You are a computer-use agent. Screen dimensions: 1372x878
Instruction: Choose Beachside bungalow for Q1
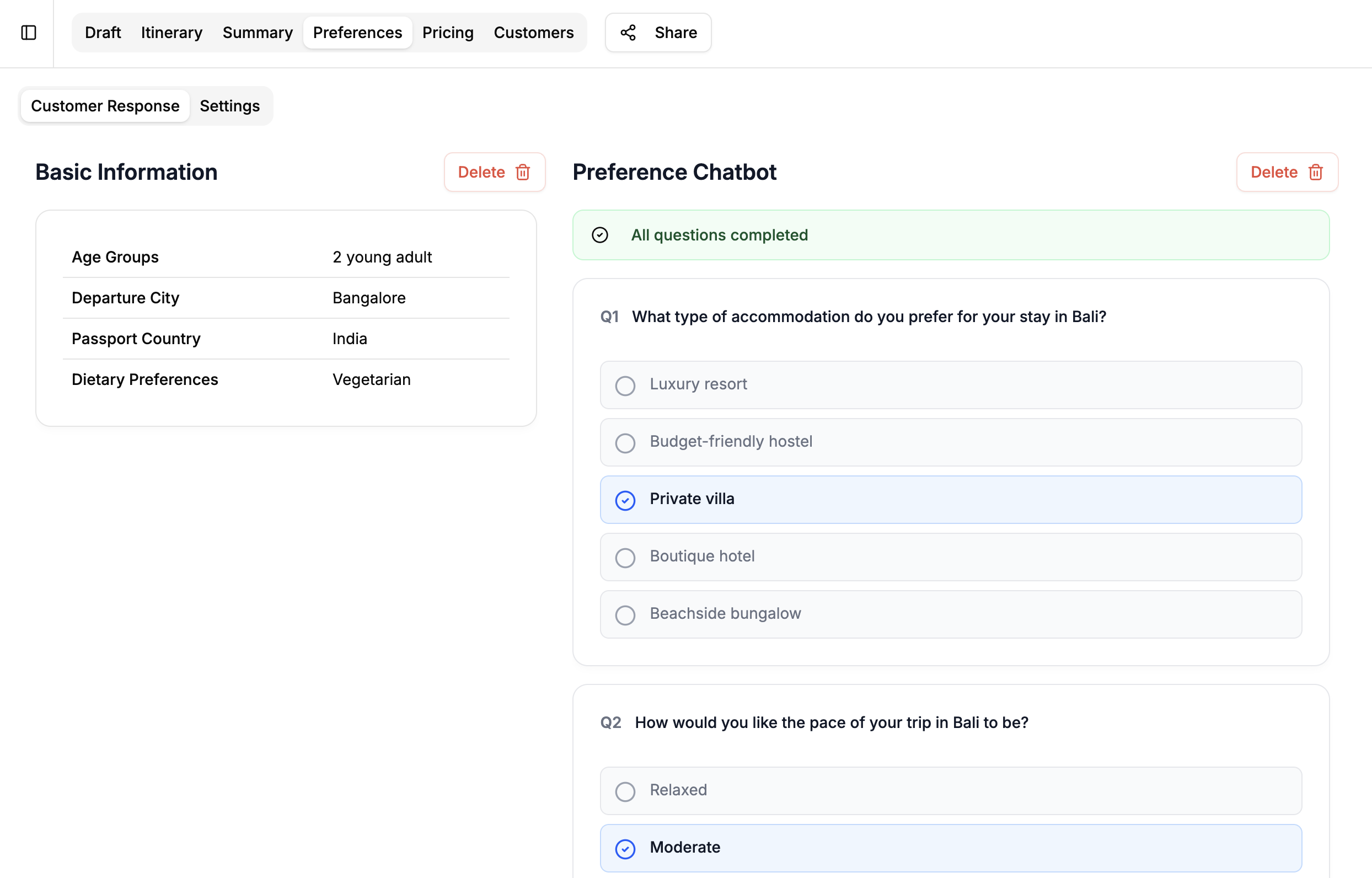click(950, 614)
